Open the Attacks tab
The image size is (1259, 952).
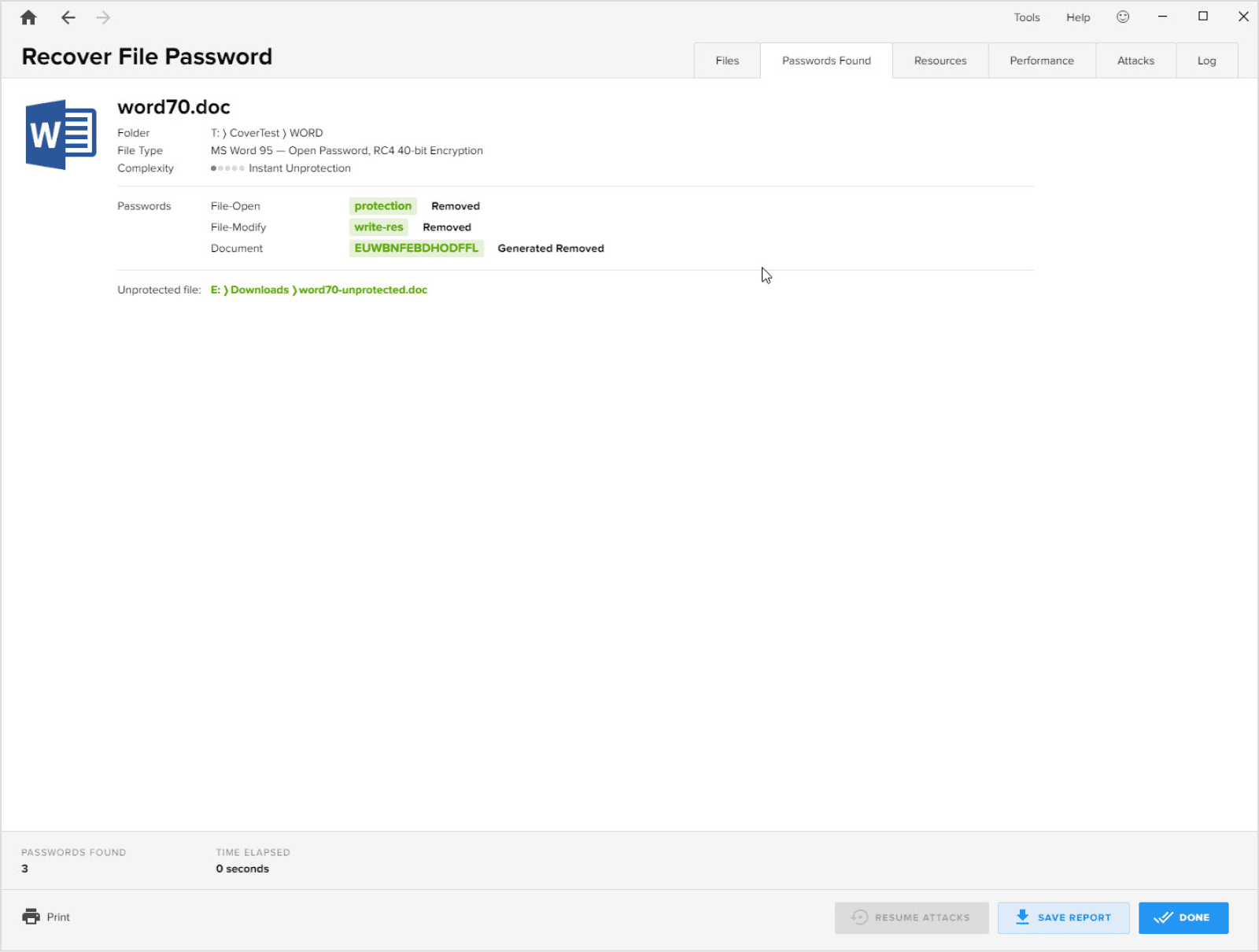click(x=1135, y=60)
